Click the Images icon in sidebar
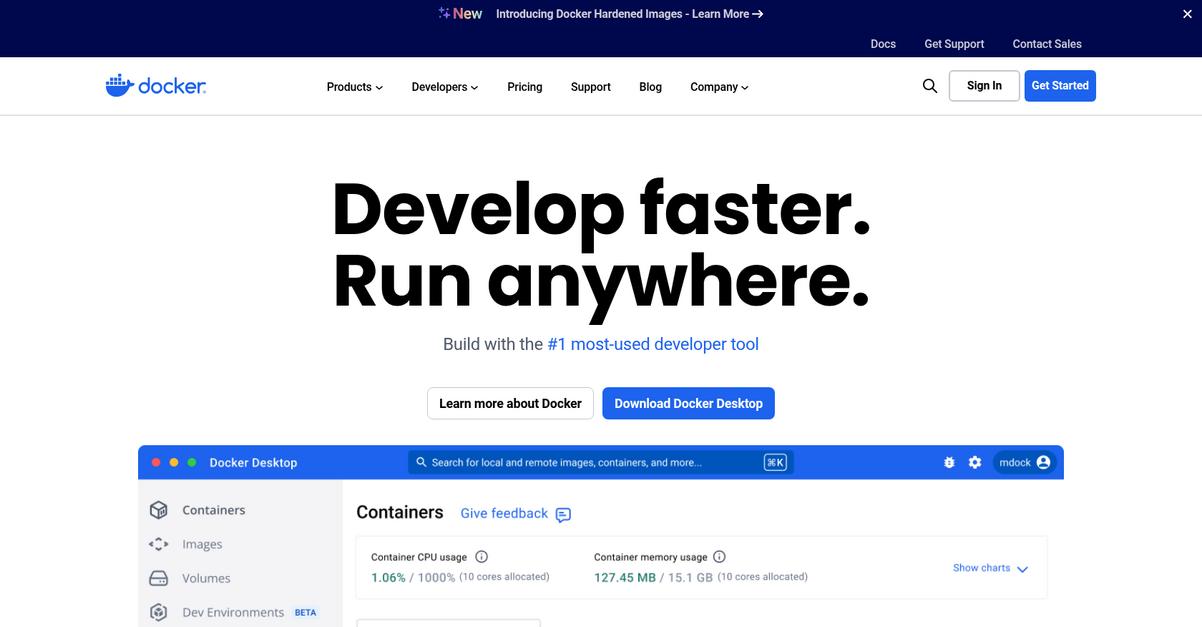This screenshot has width=1202, height=627. pyautogui.click(x=158, y=544)
